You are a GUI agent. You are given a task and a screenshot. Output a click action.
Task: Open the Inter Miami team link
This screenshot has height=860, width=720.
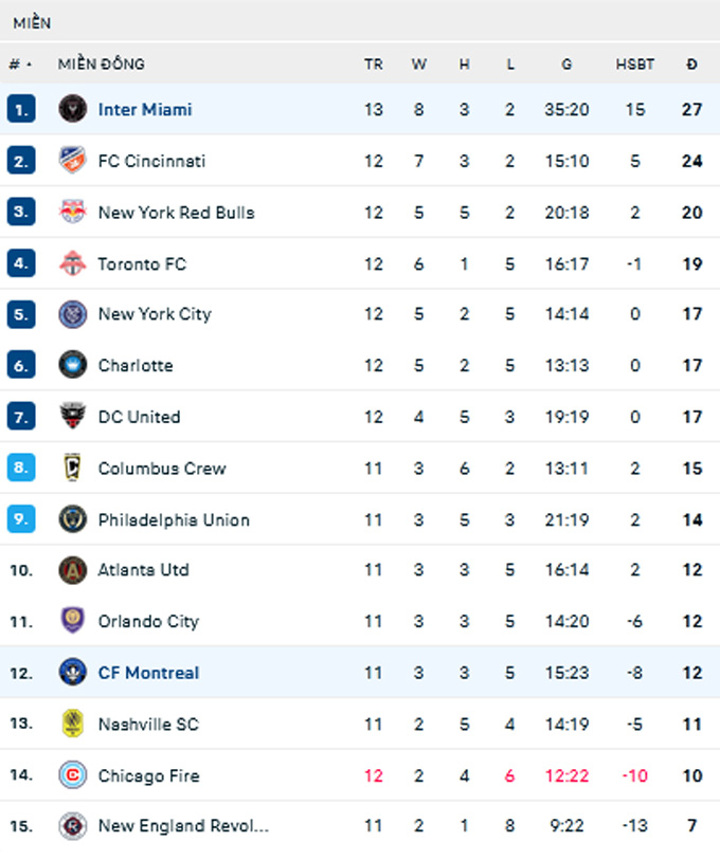click(145, 109)
